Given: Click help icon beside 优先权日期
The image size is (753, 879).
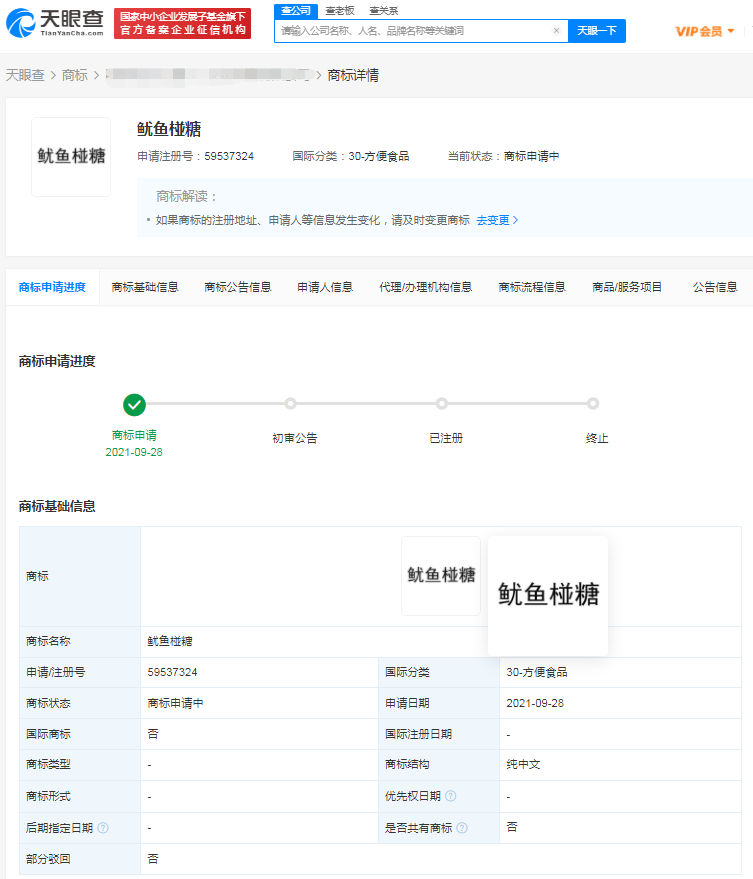Looking at the screenshot, I should coord(451,797).
